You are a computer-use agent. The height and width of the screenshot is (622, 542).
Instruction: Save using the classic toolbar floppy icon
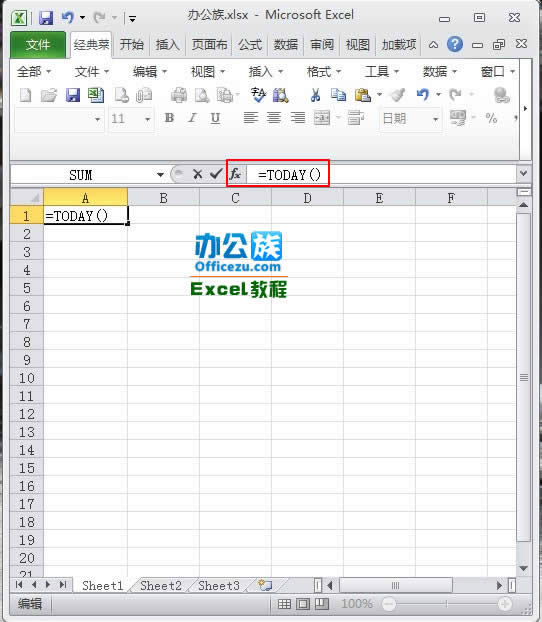73,95
